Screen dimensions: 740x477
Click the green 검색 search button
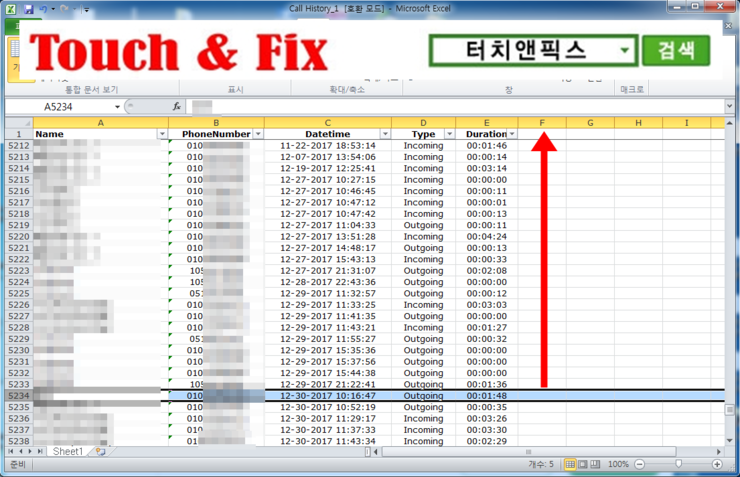click(676, 50)
